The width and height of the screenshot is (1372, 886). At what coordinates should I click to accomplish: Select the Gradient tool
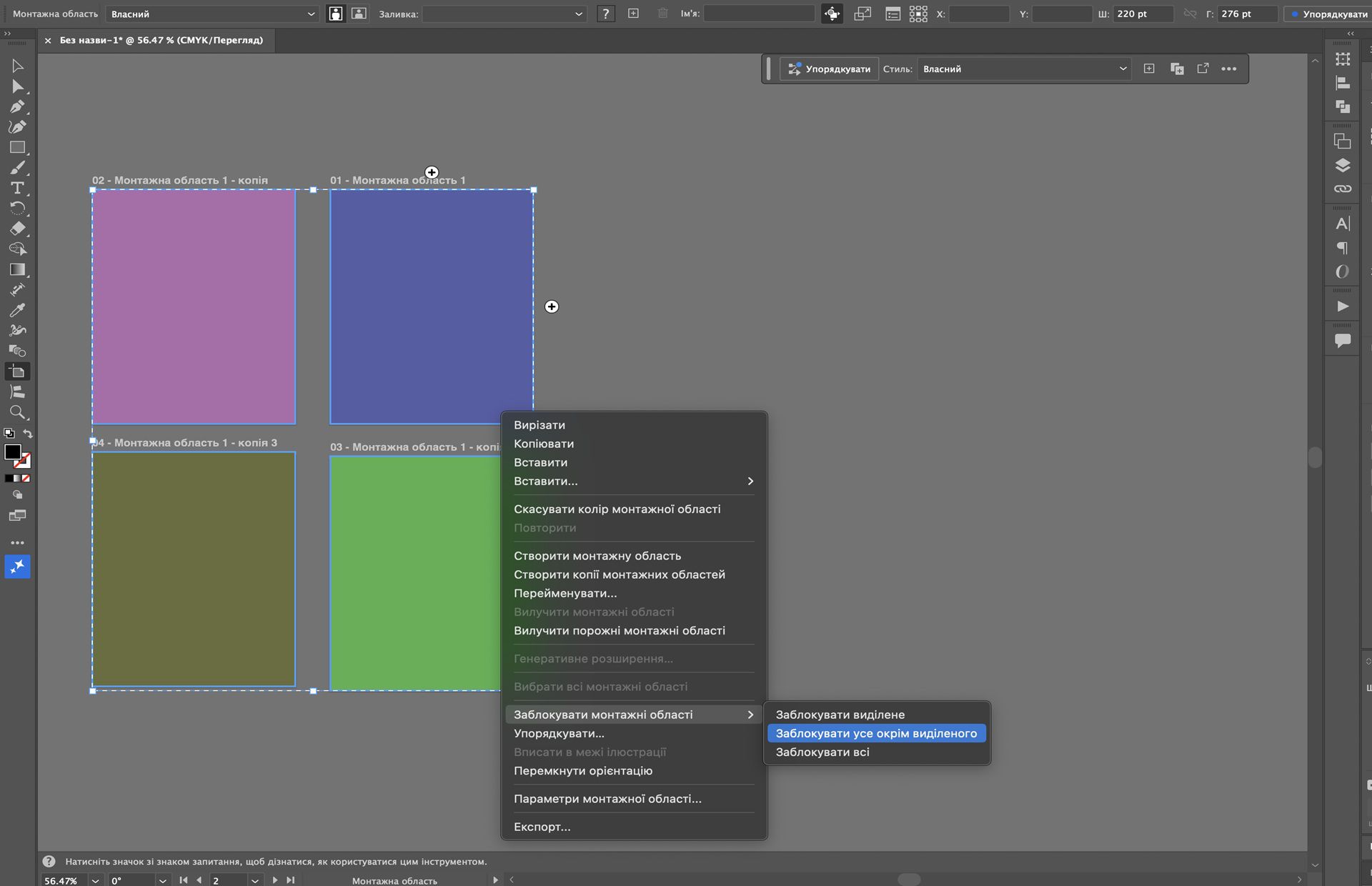click(17, 269)
